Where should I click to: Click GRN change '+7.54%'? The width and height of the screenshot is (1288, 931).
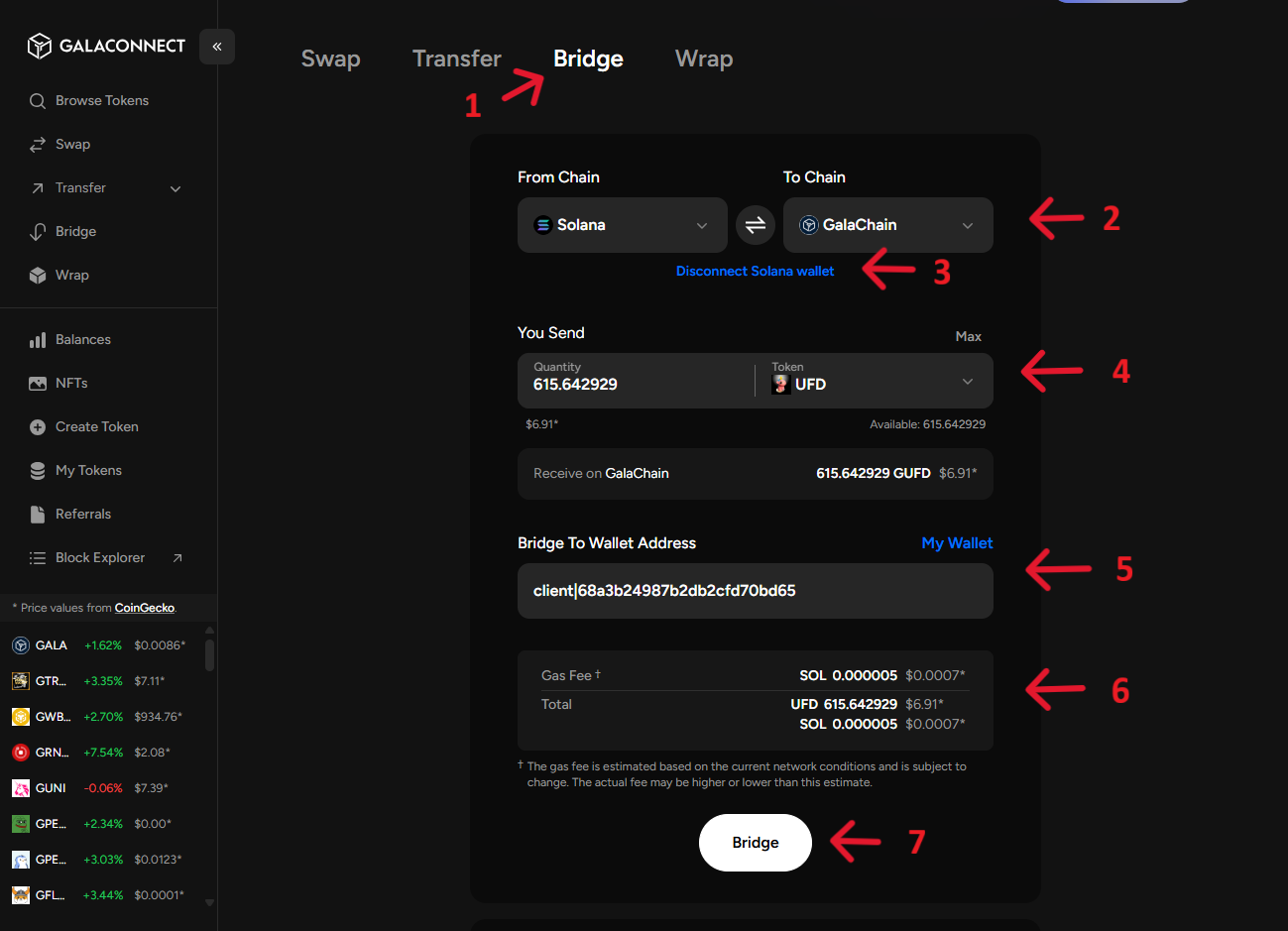pyautogui.click(x=103, y=753)
